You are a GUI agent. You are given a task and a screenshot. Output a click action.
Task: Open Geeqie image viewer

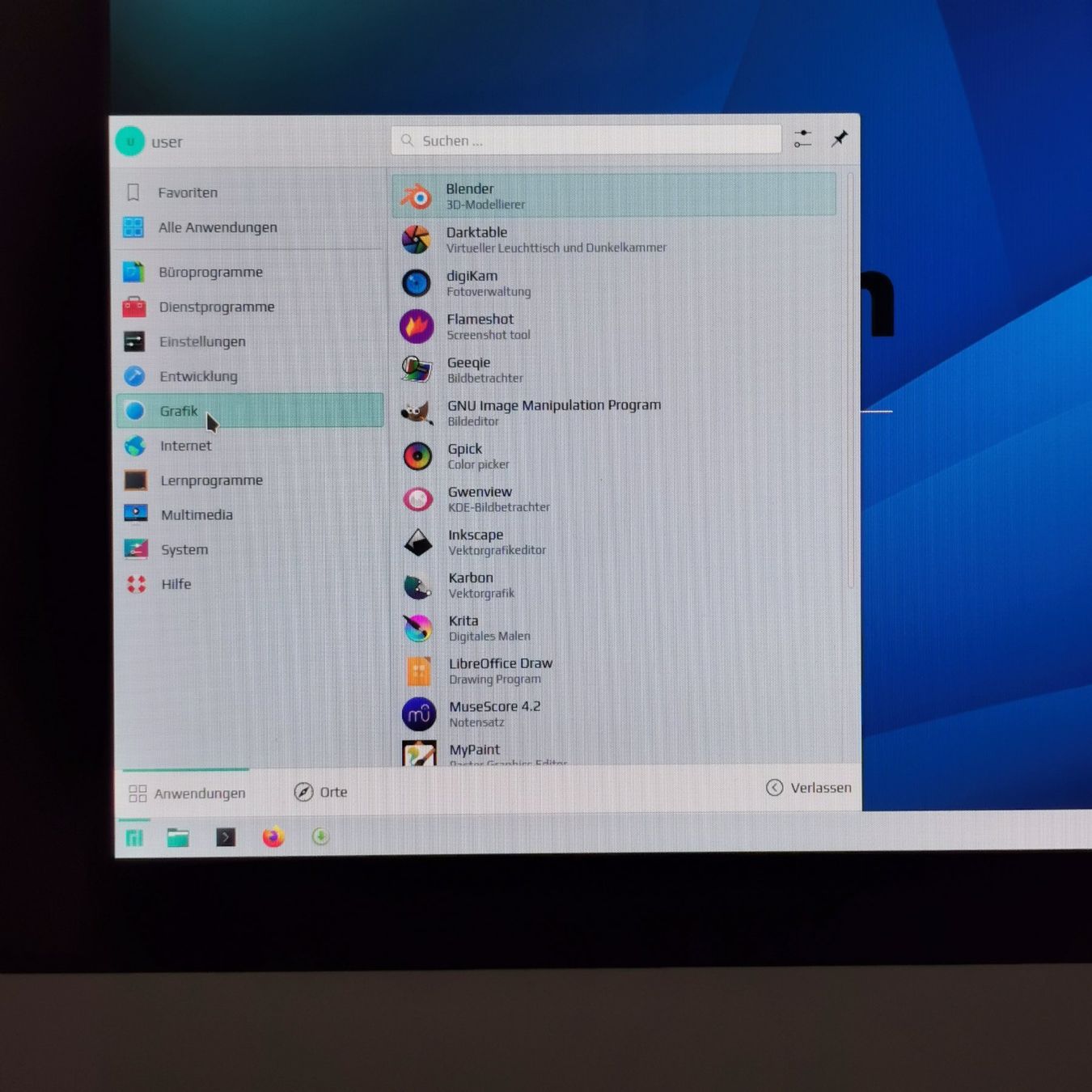(x=614, y=370)
